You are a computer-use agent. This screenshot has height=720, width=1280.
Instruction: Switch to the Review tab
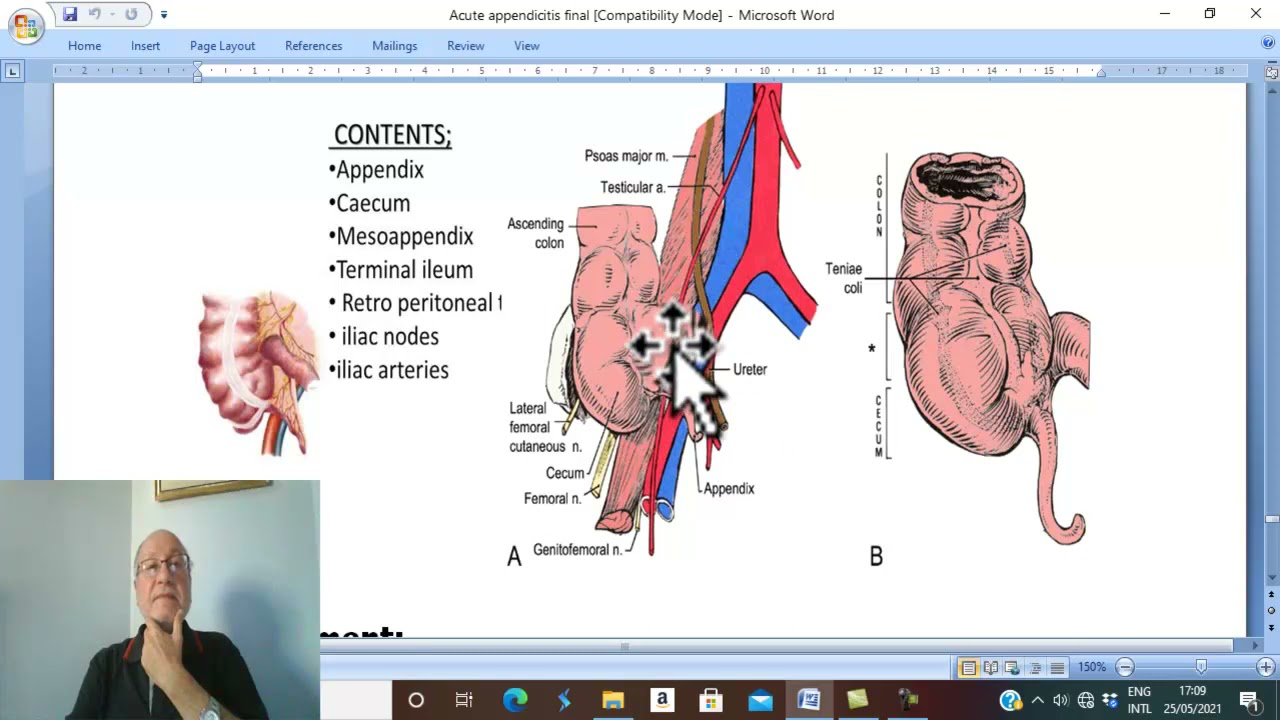point(465,46)
